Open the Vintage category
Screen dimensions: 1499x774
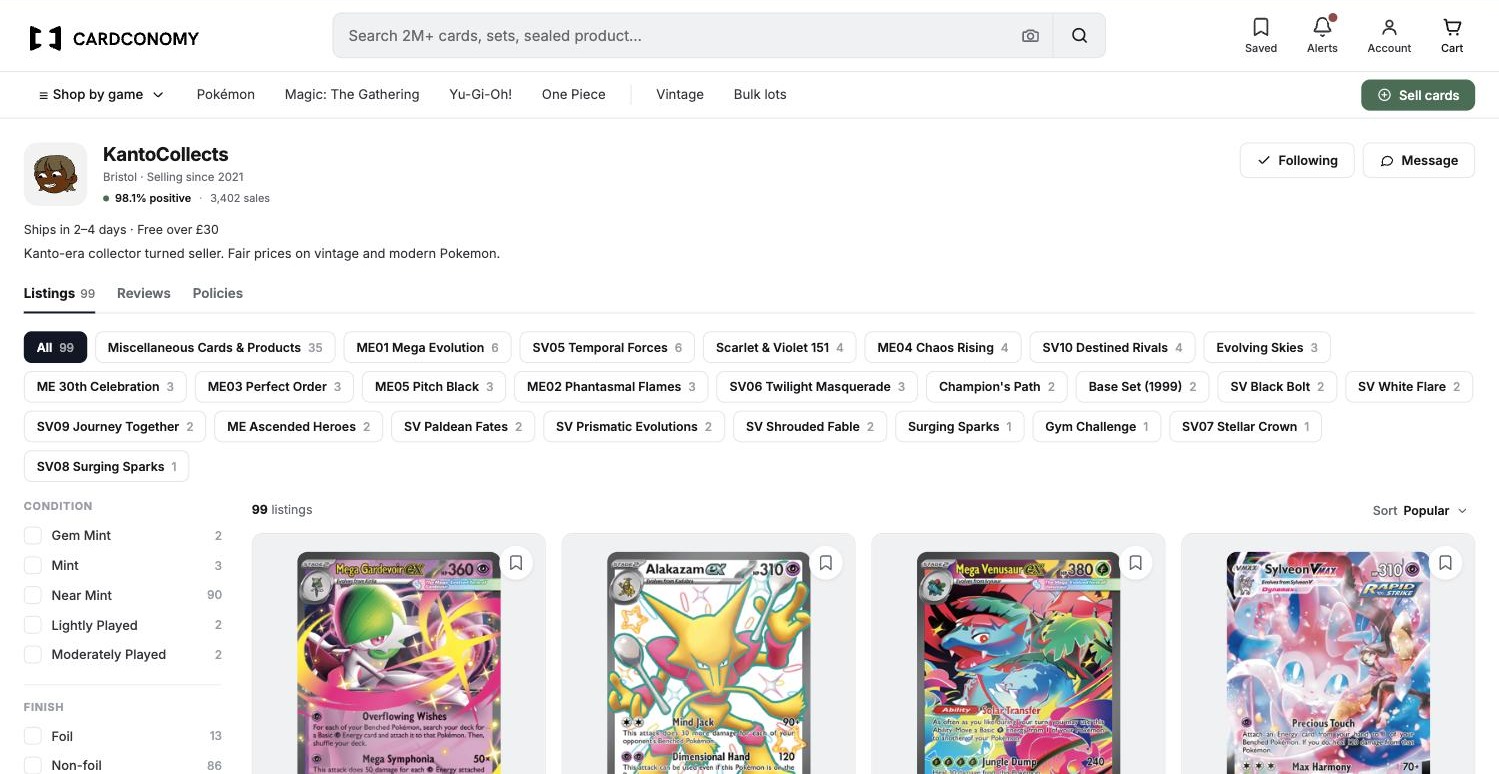coord(680,95)
